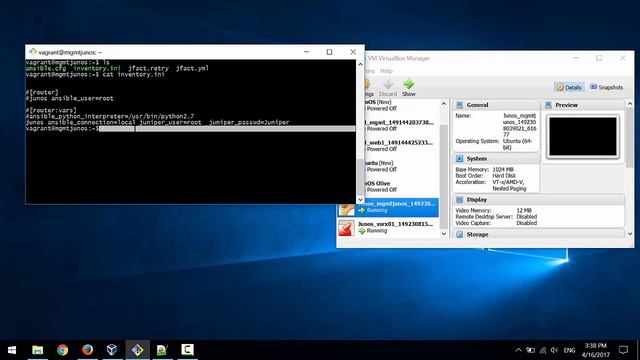Click the Junos_mgmtjunos VM OS icon
This screenshot has width=640, height=360.
click(x=346, y=209)
